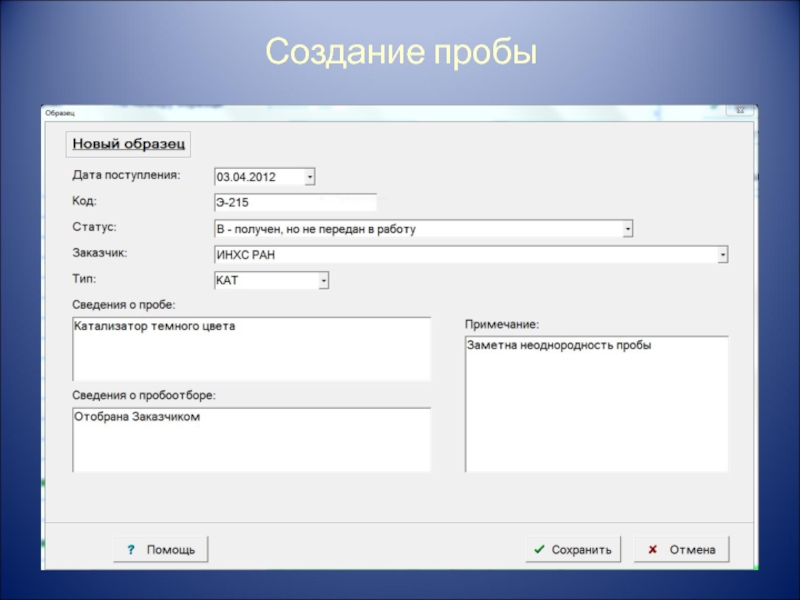800x600 pixels.
Task: Click the green checkmark Save icon
Action: pyautogui.click(x=539, y=550)
